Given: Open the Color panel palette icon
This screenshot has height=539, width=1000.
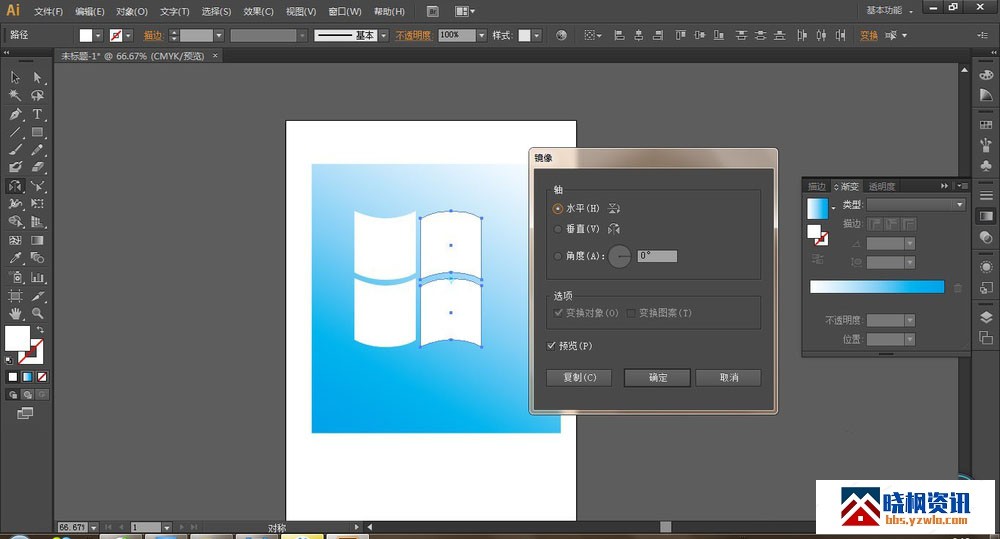Looking at the screenshot, I should (986, 75).
